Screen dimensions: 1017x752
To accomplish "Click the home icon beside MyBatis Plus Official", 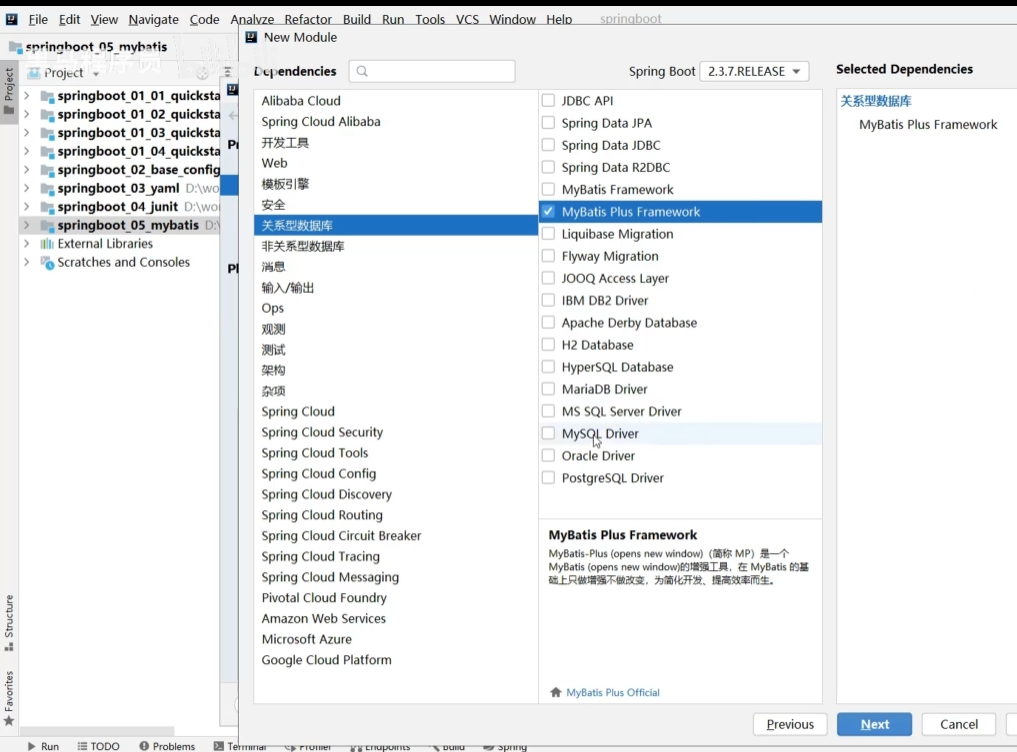I will (x=556, y=692).
